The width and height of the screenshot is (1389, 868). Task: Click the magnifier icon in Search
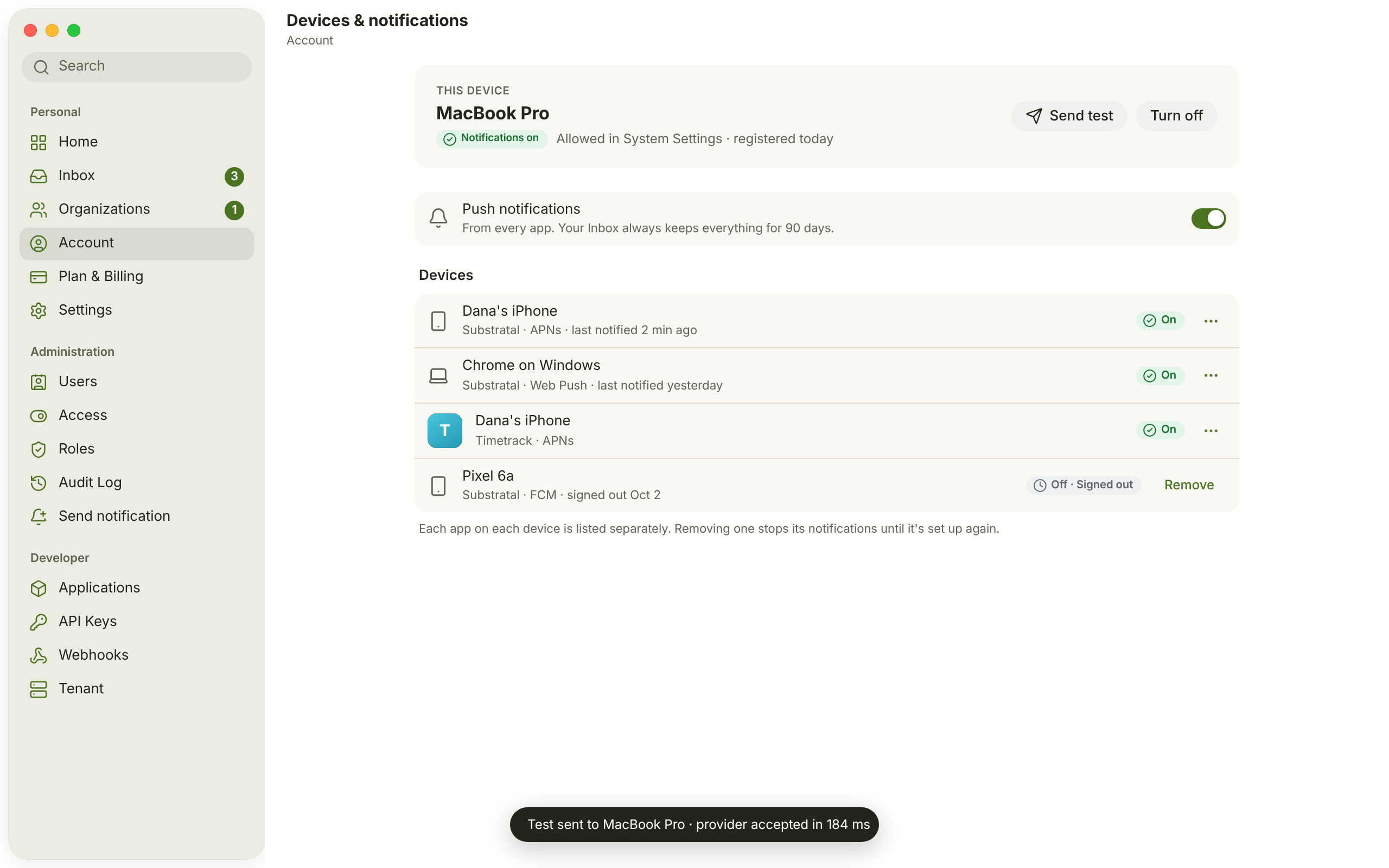[41, 67]
